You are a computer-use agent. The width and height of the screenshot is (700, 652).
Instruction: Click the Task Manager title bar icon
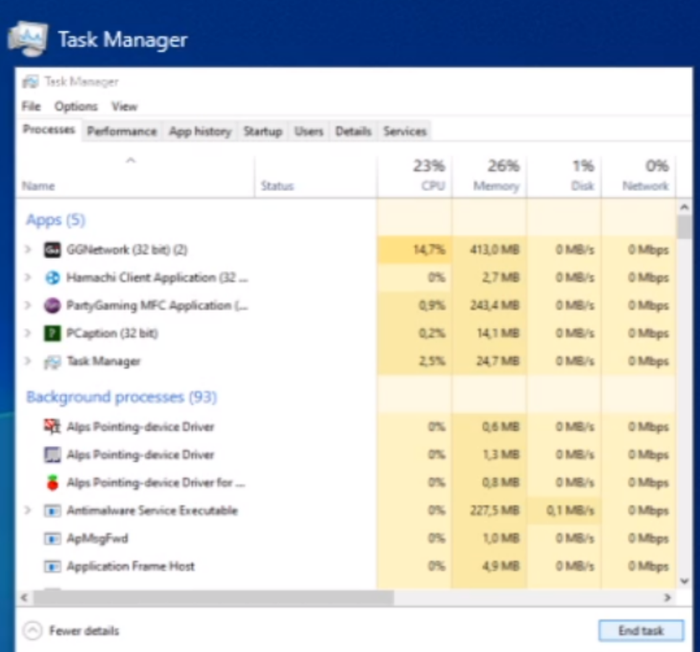pyautogui.click(x=30, y=82)
